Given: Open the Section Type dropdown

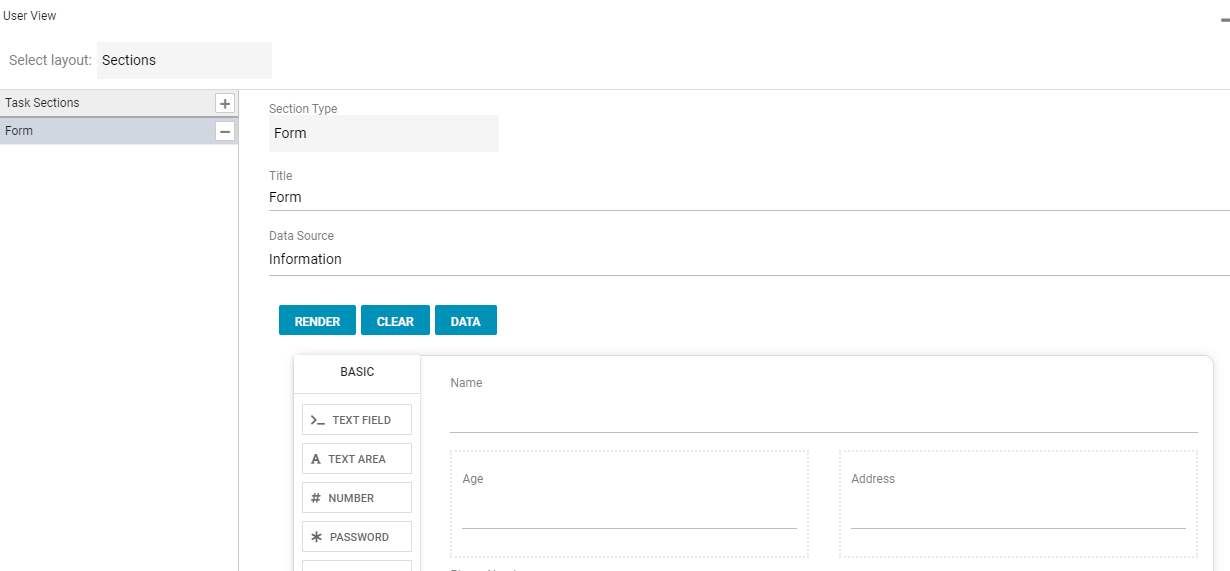Looking at the screenshot, I should (x=384, y=133).
